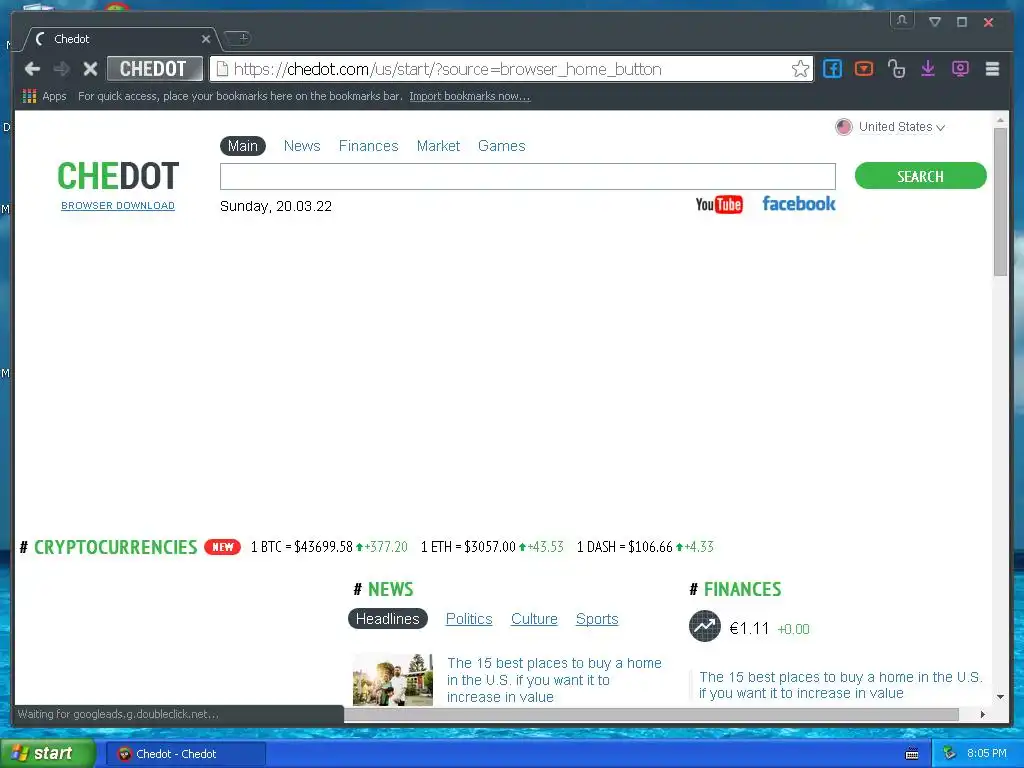
Task: Bookmark this page with the star icon
Action: click(x=800, y=69)
